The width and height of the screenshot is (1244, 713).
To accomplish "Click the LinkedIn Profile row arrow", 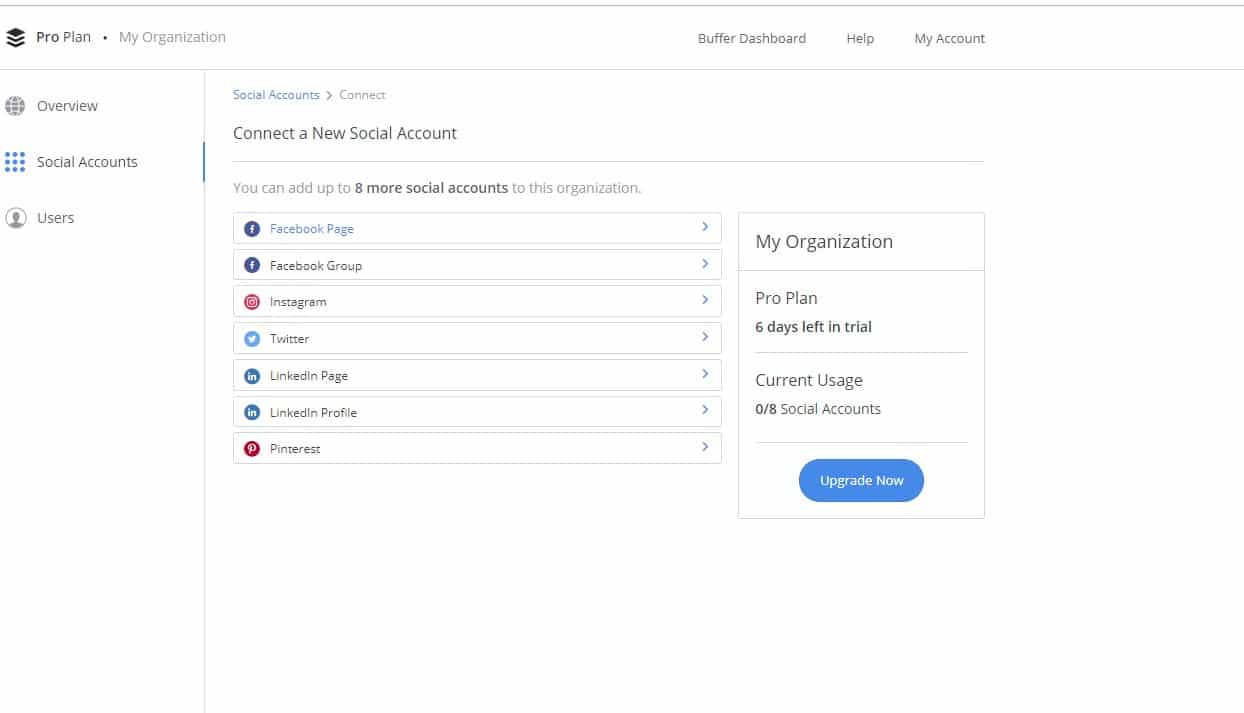I will coord(705,410).
